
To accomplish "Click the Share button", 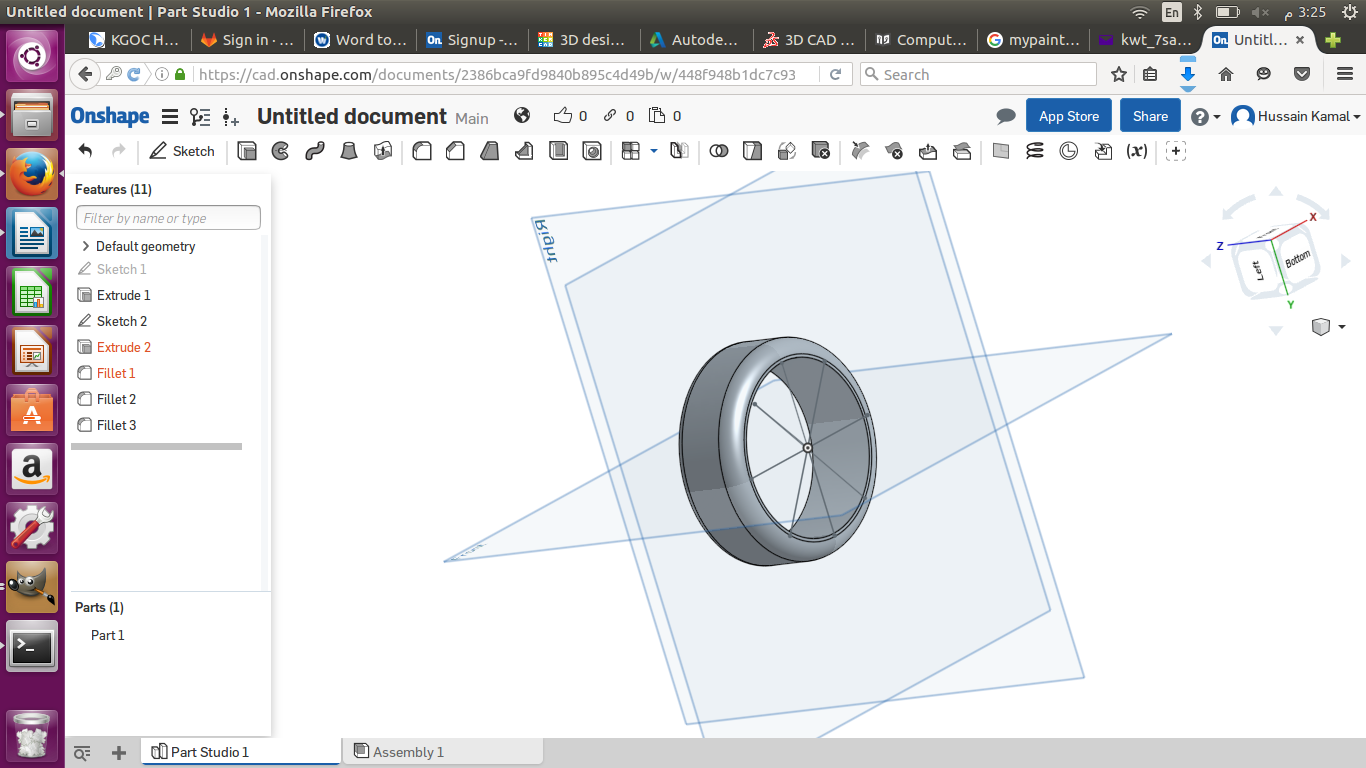I will (1150, 116).
